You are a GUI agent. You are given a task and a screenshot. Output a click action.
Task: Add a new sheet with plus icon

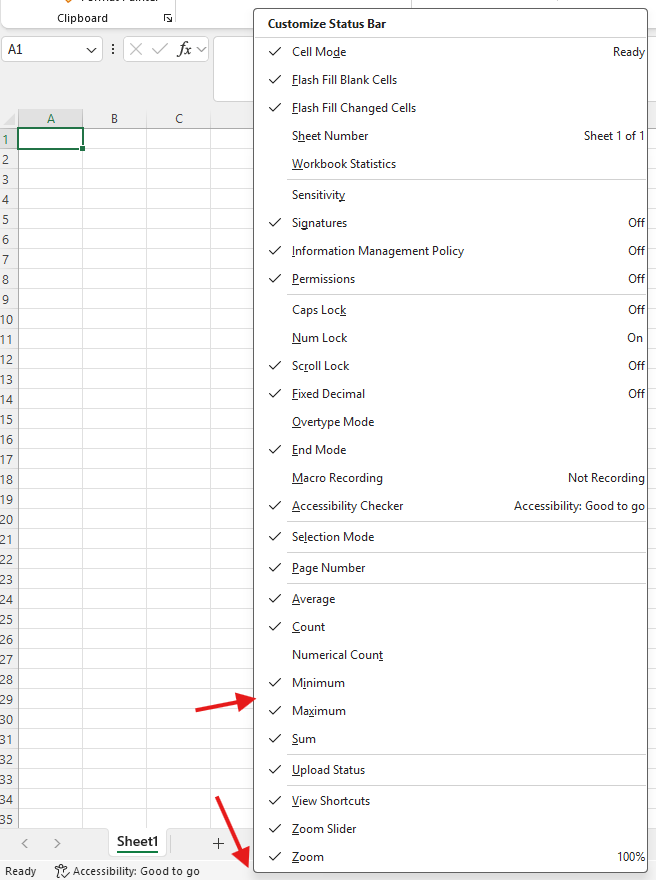tap(218, 843)
